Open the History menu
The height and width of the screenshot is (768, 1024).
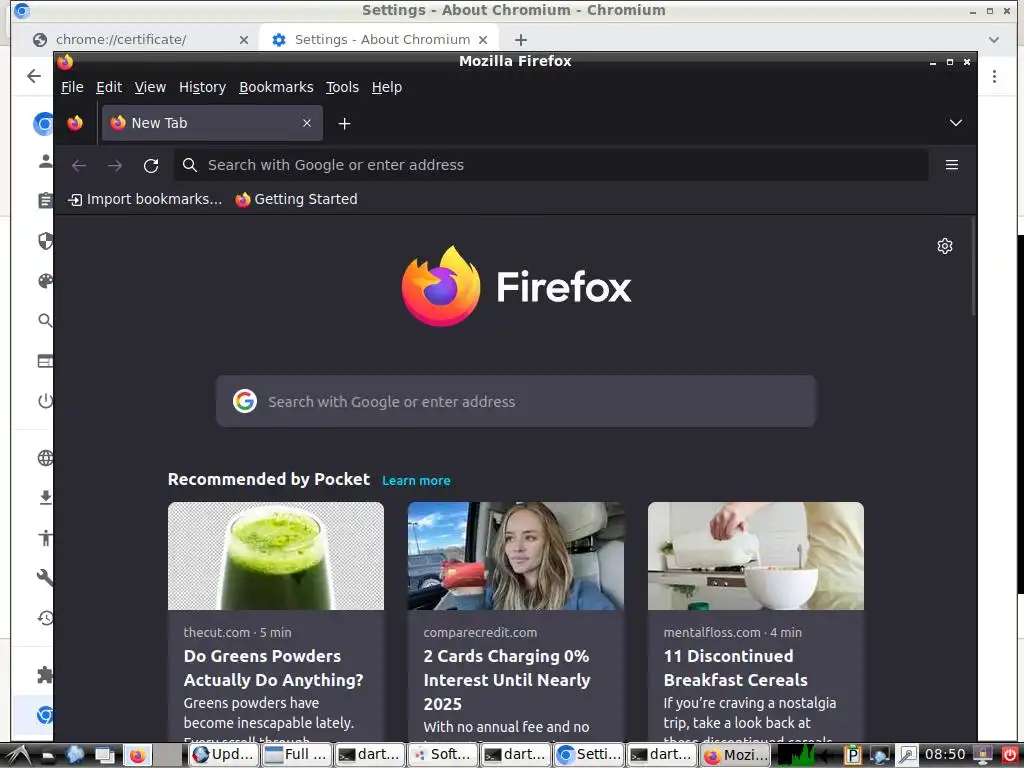202,87
